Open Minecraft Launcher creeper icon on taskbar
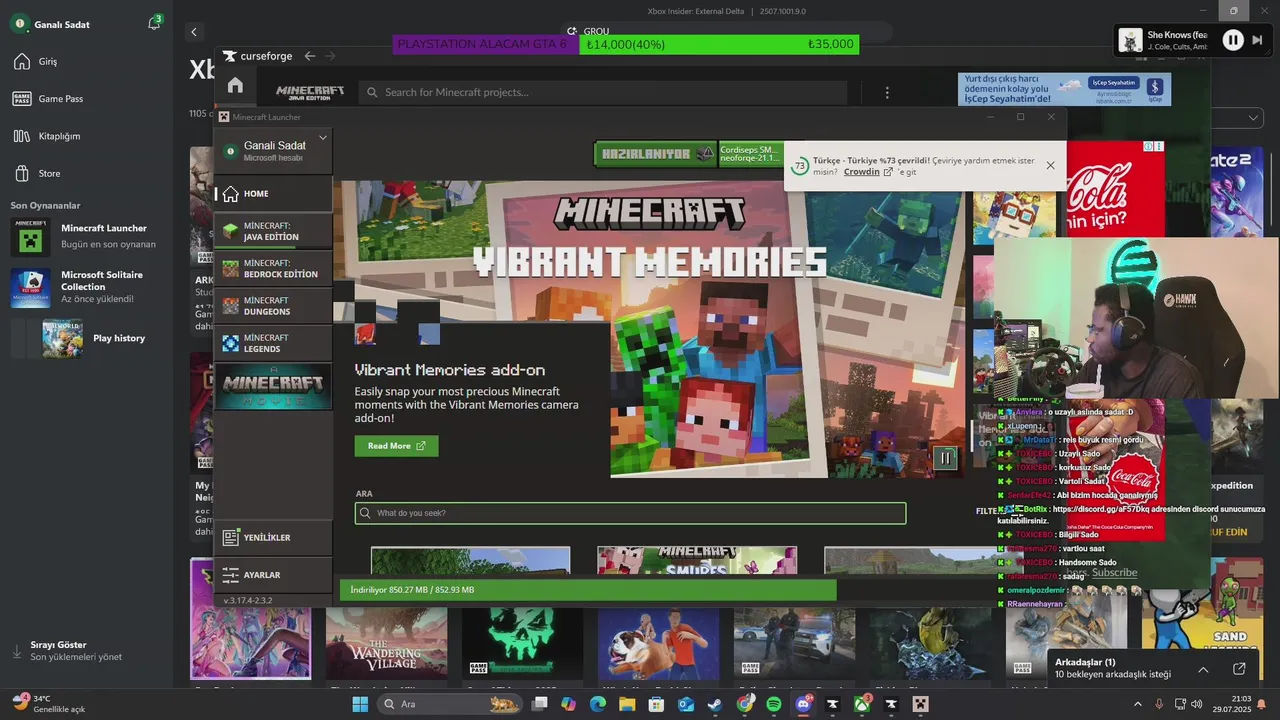The width and height of the screenshot is (1280, 720). 921,704
